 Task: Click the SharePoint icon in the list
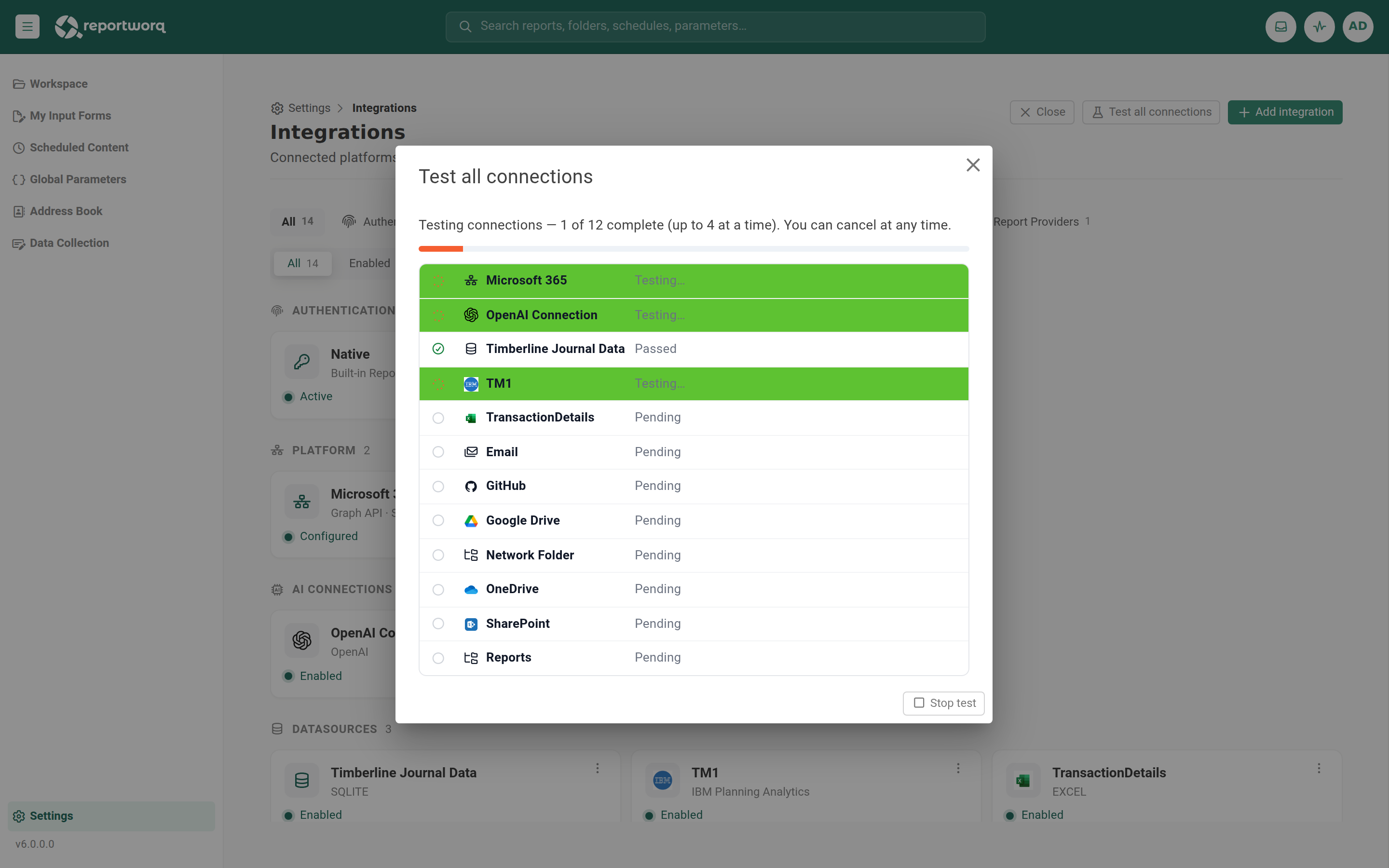(471, 624)
